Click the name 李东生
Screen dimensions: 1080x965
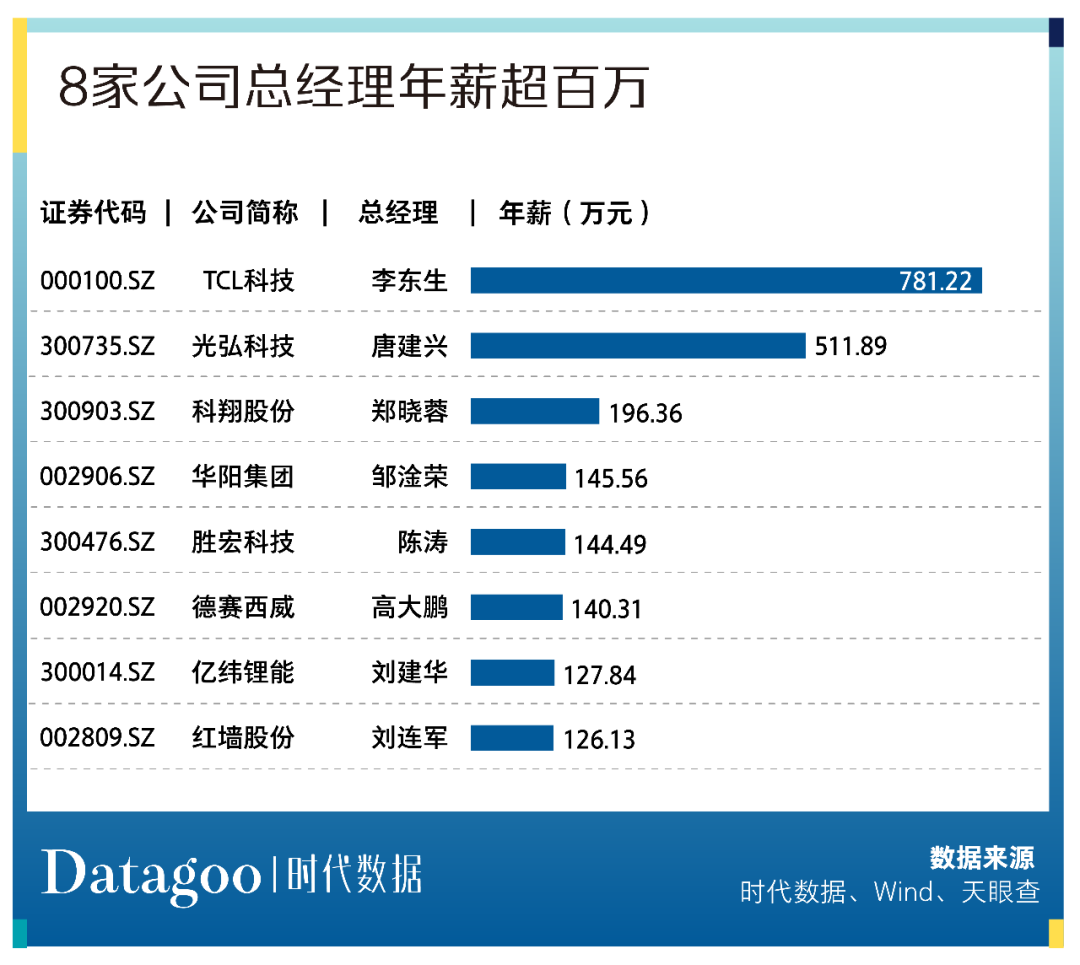[x=410, y=281]
